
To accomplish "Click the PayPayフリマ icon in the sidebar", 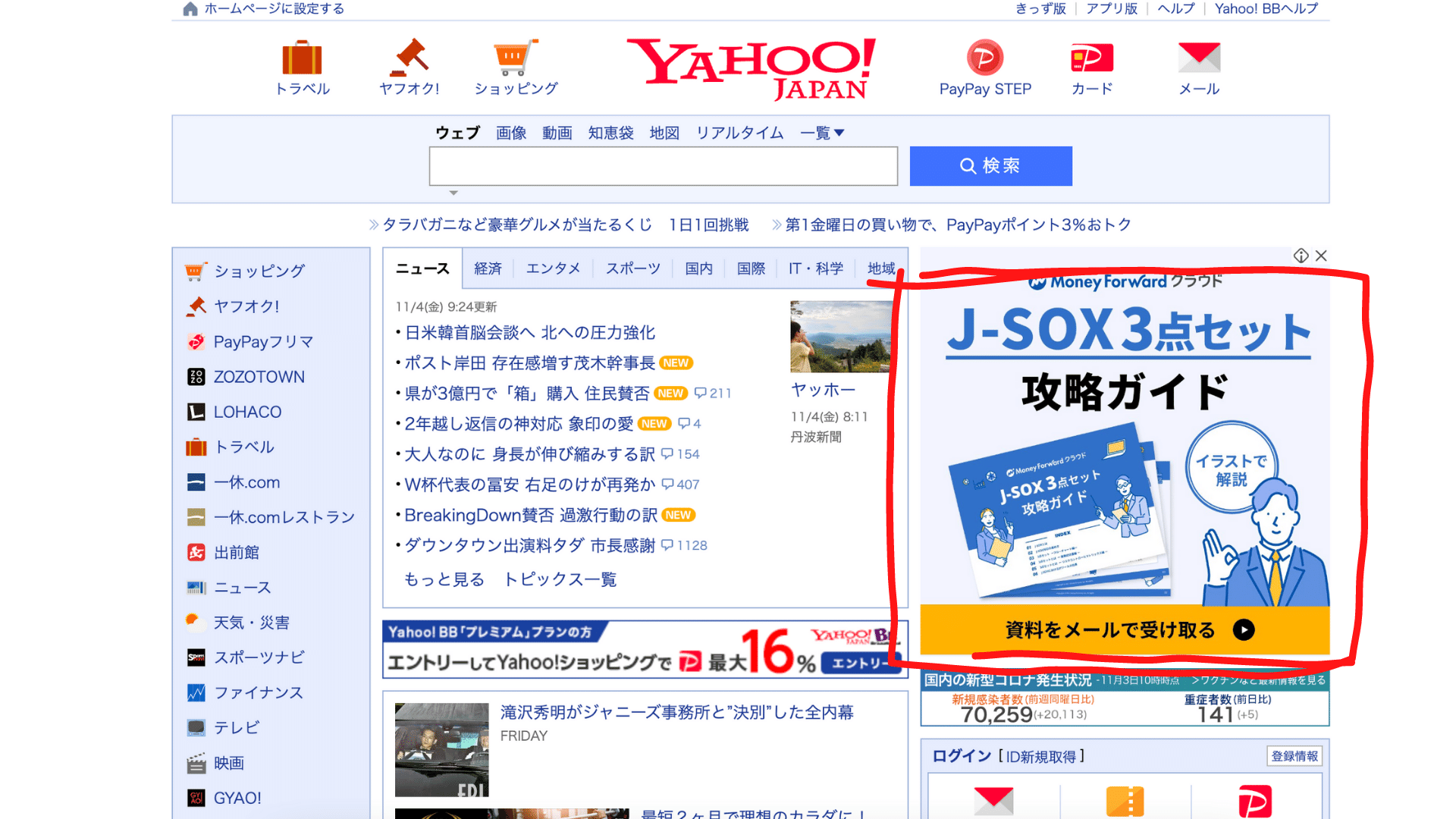I will tap(196, 341).
